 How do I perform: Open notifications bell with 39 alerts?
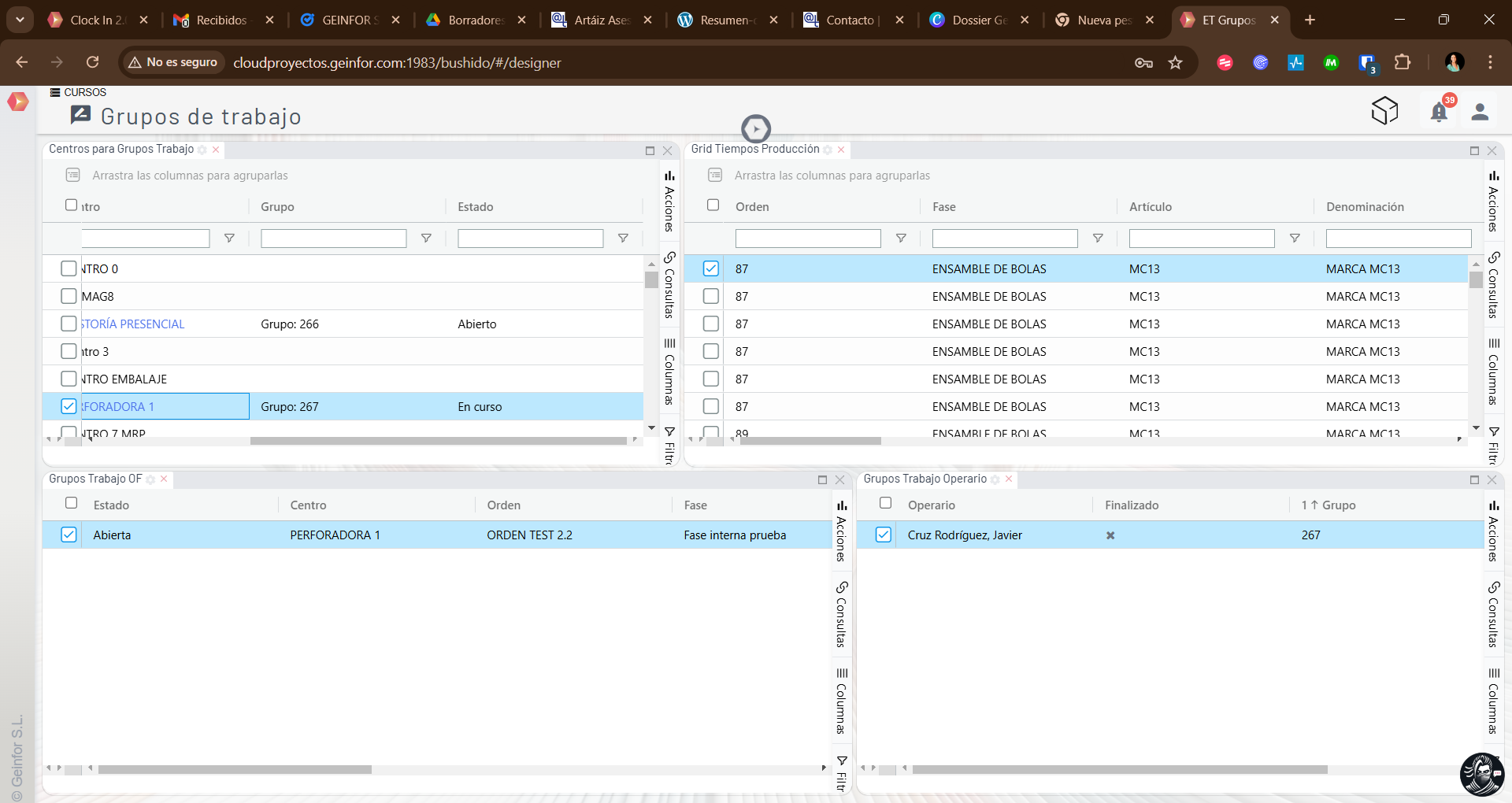click(x=1440, y=111)
